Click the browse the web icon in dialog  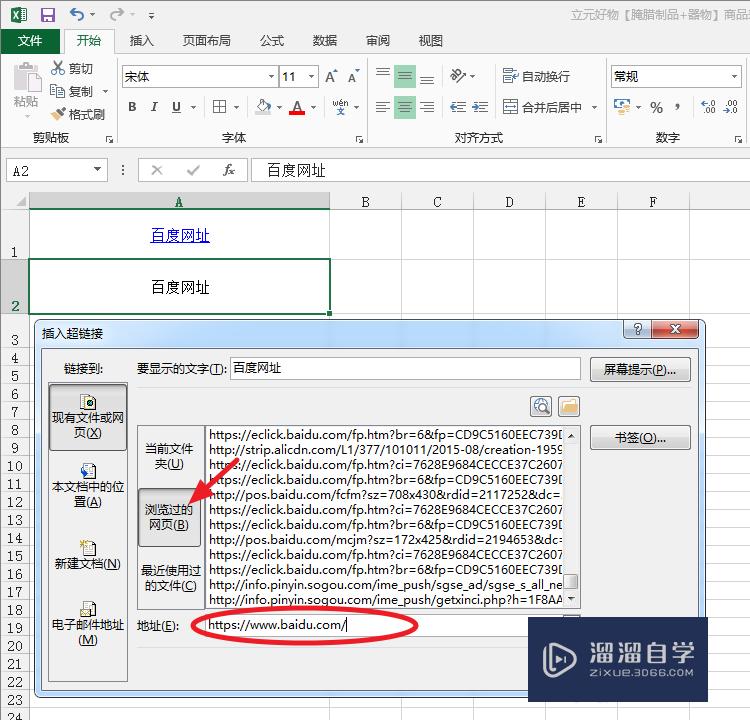(x=541, y=407)
